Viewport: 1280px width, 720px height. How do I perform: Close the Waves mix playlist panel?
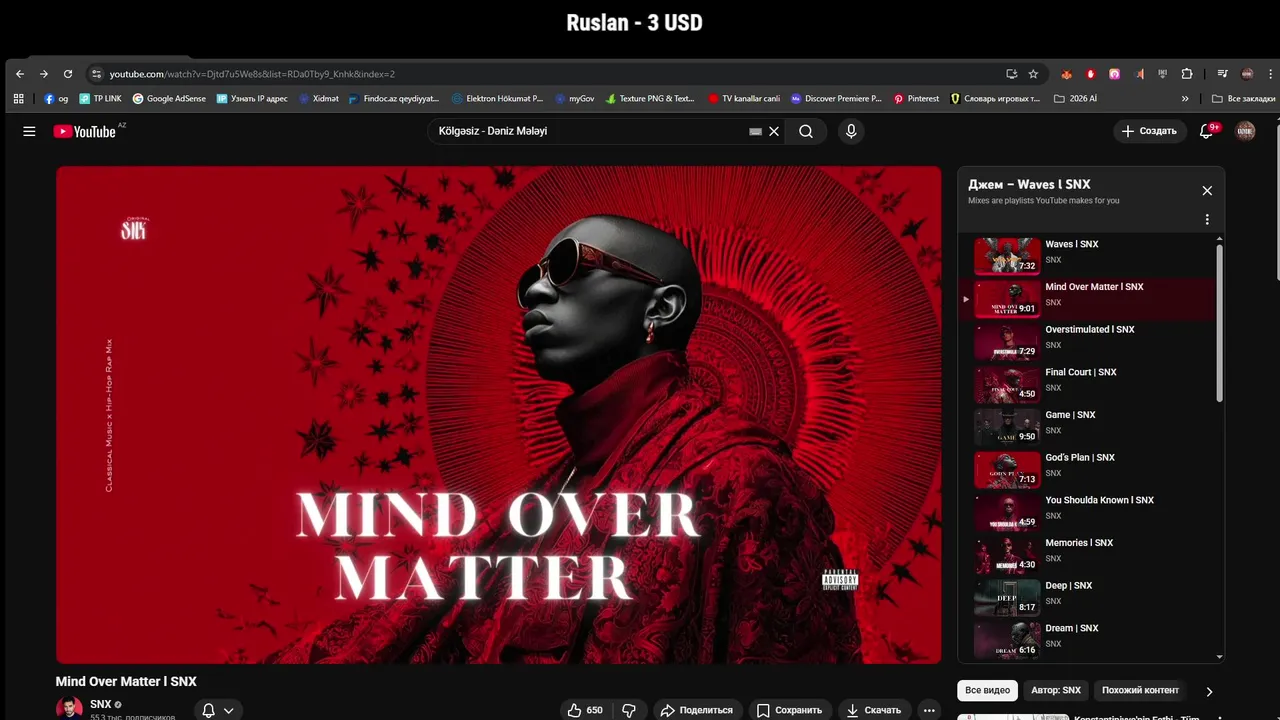(1207, 191)
